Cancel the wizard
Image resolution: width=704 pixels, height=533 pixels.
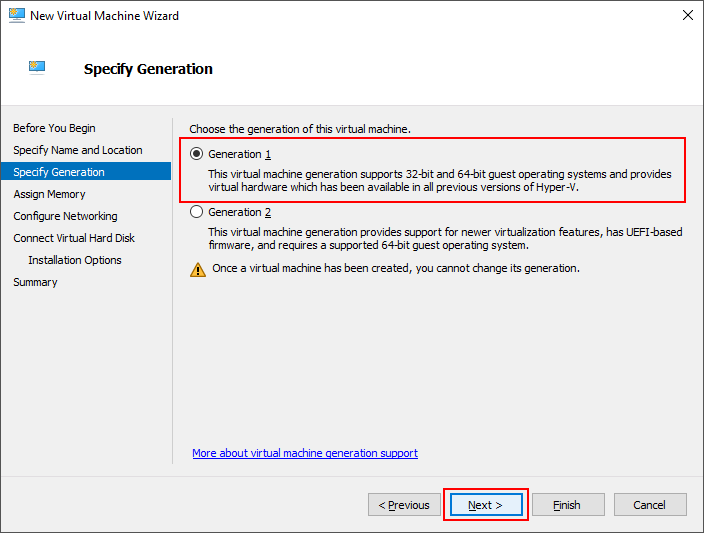pyautogui.click(x=650, y=505)
